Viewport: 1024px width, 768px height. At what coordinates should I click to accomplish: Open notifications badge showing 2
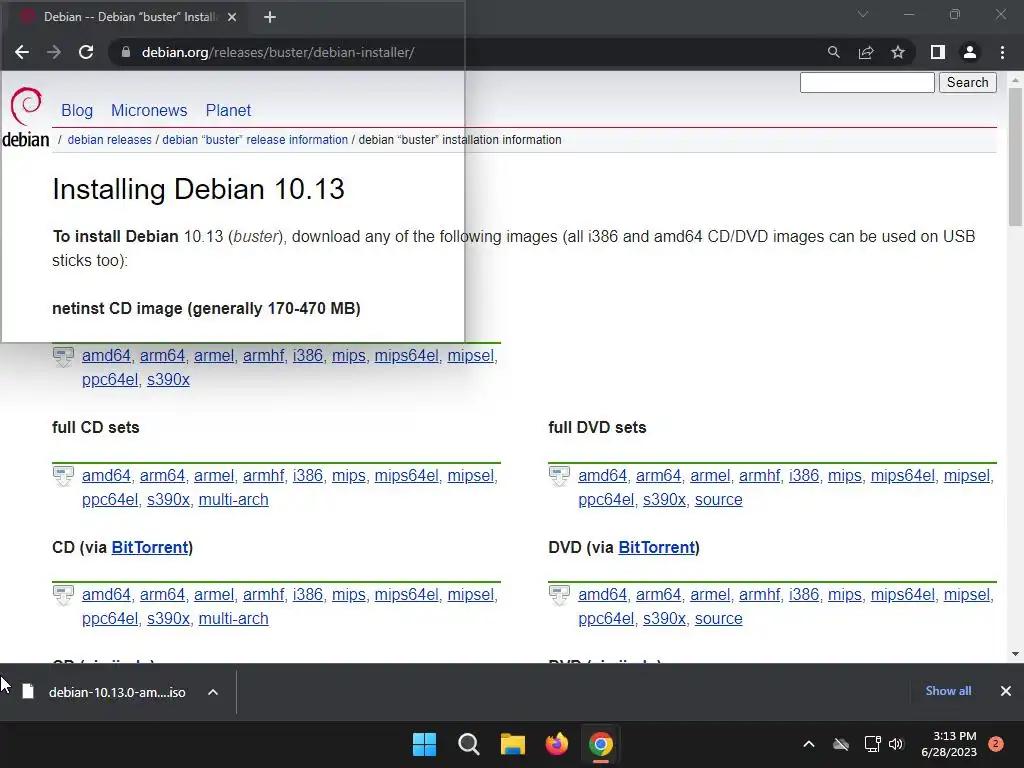[x=996, y=744]
